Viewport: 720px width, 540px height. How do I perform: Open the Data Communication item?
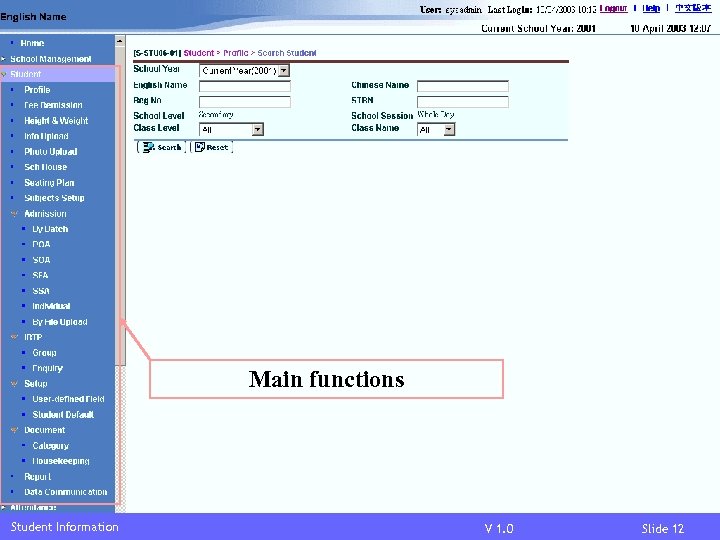pos(66,492)
